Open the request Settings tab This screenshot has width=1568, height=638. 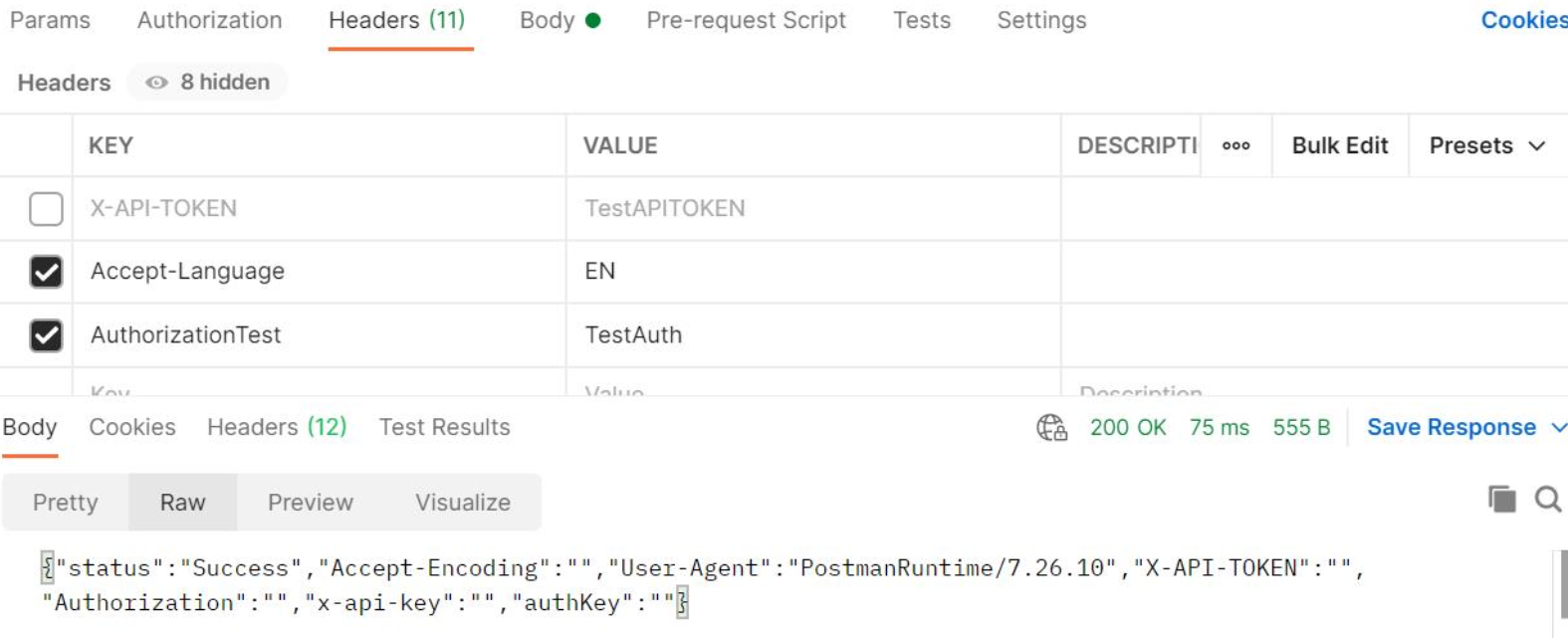coord(1041,20)
